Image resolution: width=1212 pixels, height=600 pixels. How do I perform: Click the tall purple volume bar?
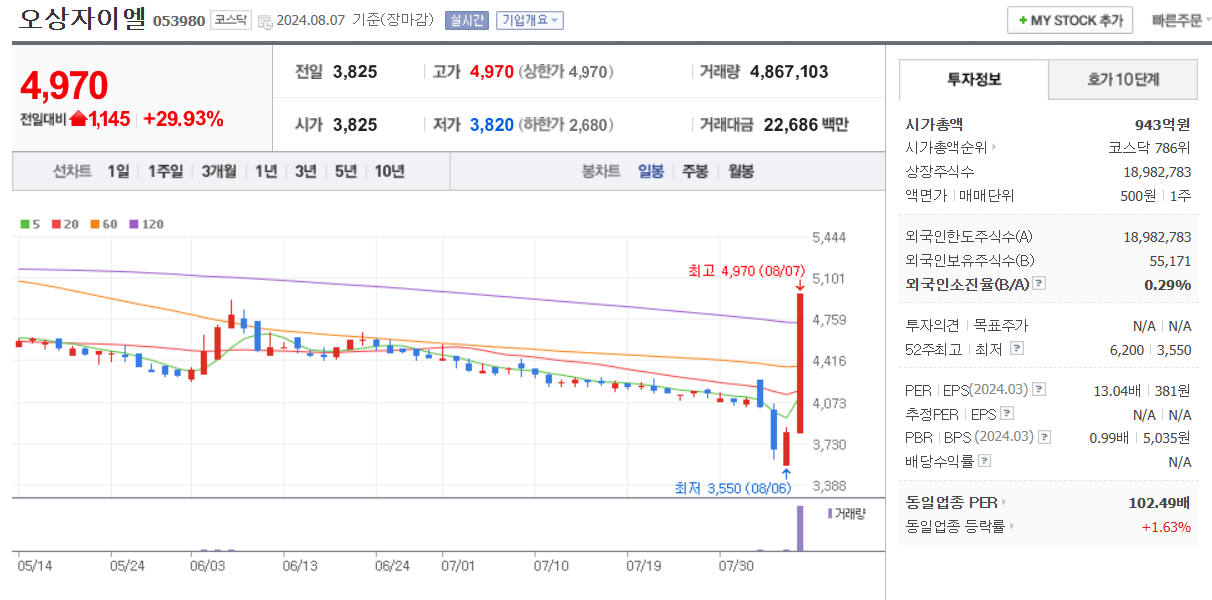pos(800,528)
